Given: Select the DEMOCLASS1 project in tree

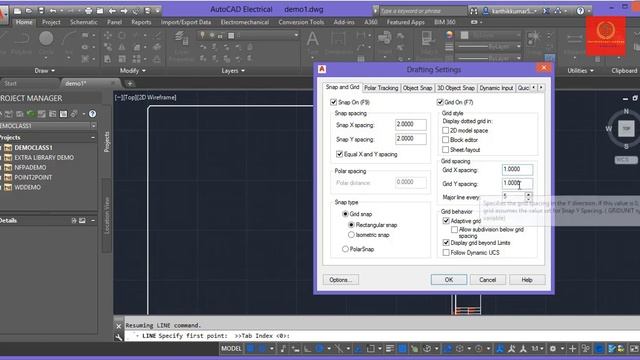Looking at the screenshot, I should click(33, 147).
